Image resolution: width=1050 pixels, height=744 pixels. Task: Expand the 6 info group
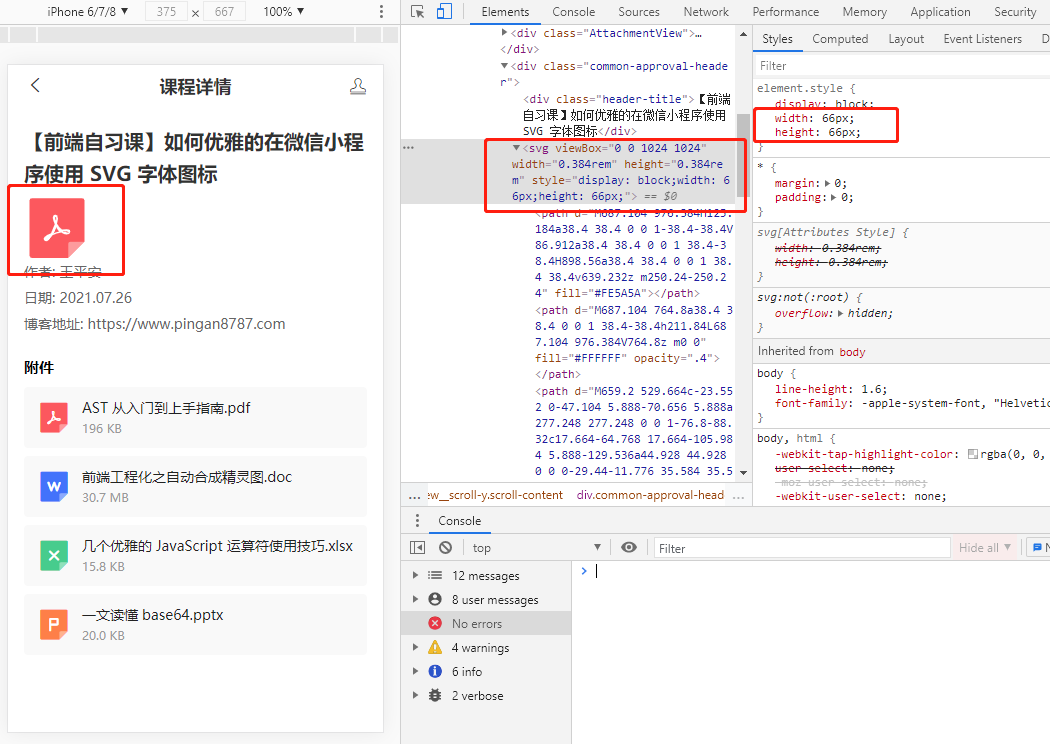click(x=415, y=671)
